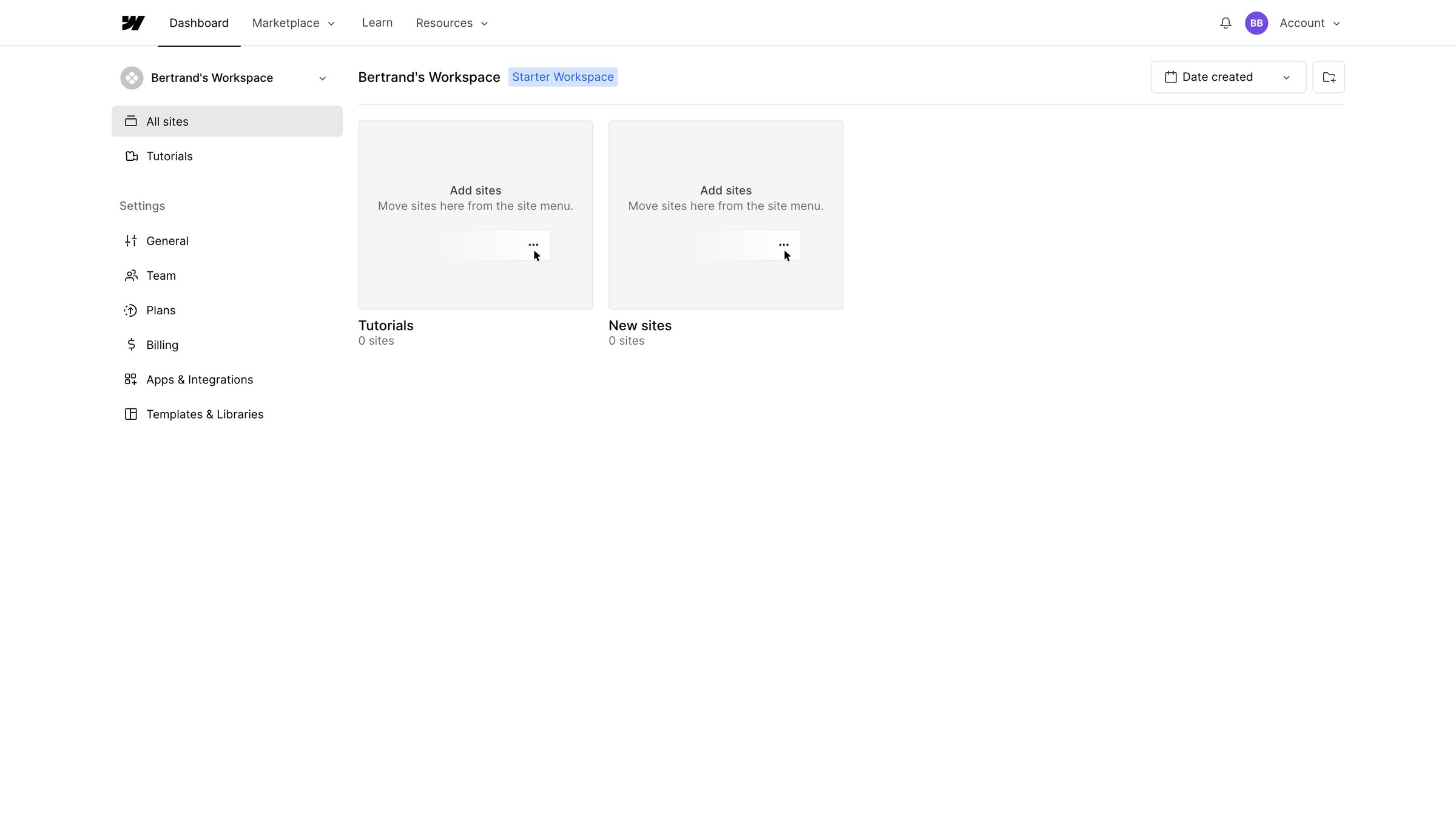
Task: Click the Webflow logo icon
Action: click(133, 23)
